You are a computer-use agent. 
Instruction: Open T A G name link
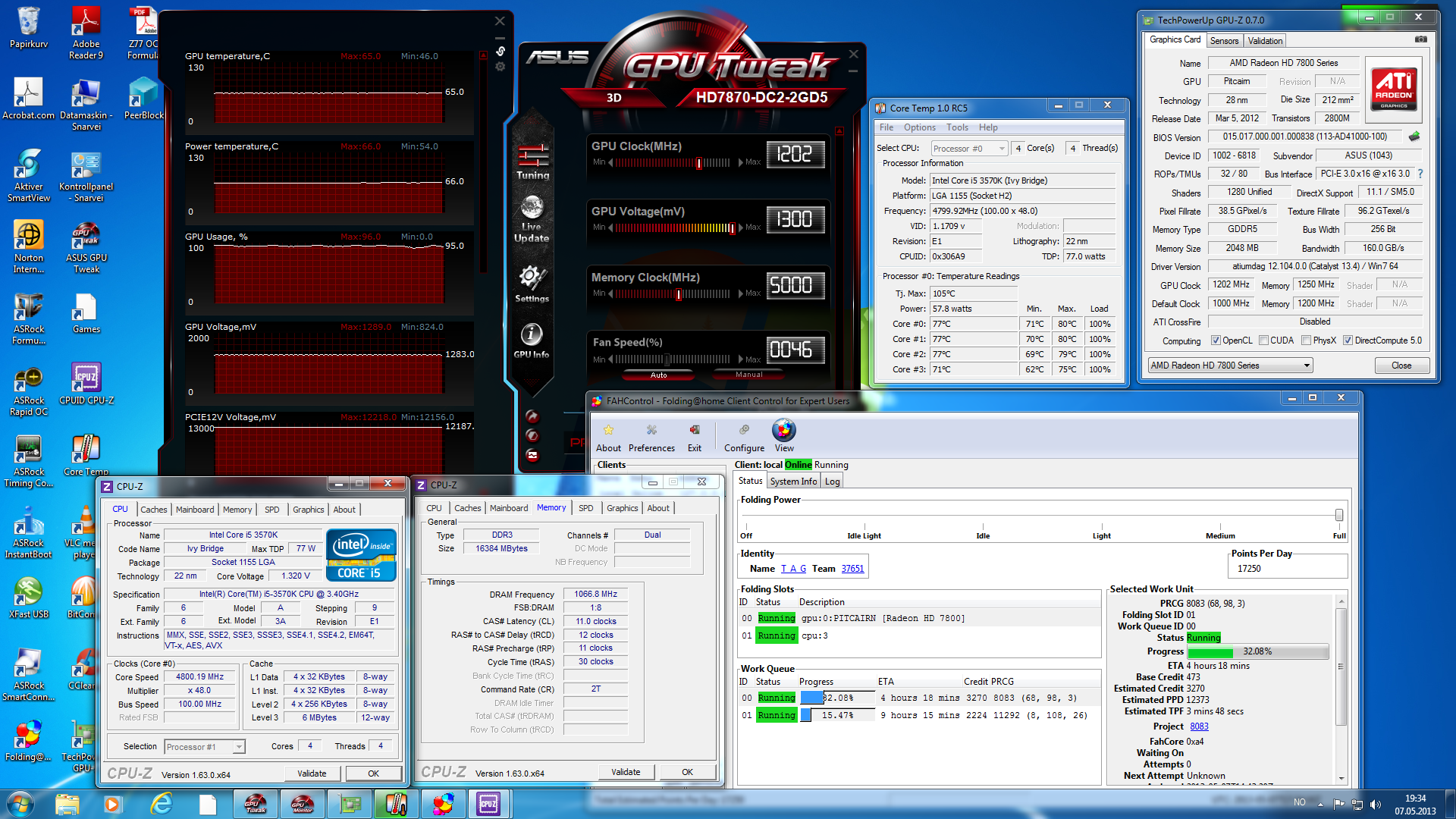[793, 569]
